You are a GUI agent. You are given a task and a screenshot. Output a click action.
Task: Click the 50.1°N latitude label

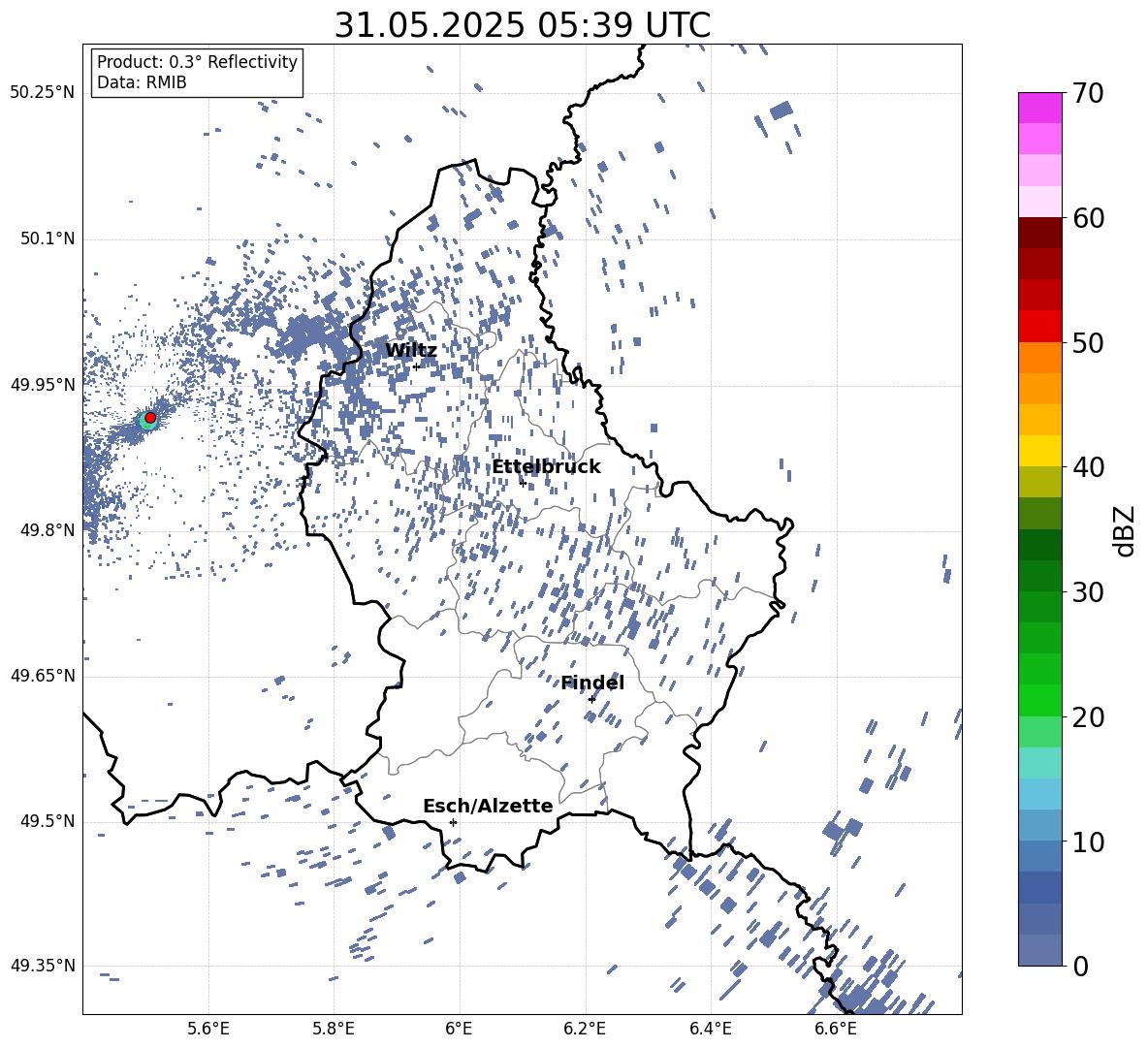48,239
